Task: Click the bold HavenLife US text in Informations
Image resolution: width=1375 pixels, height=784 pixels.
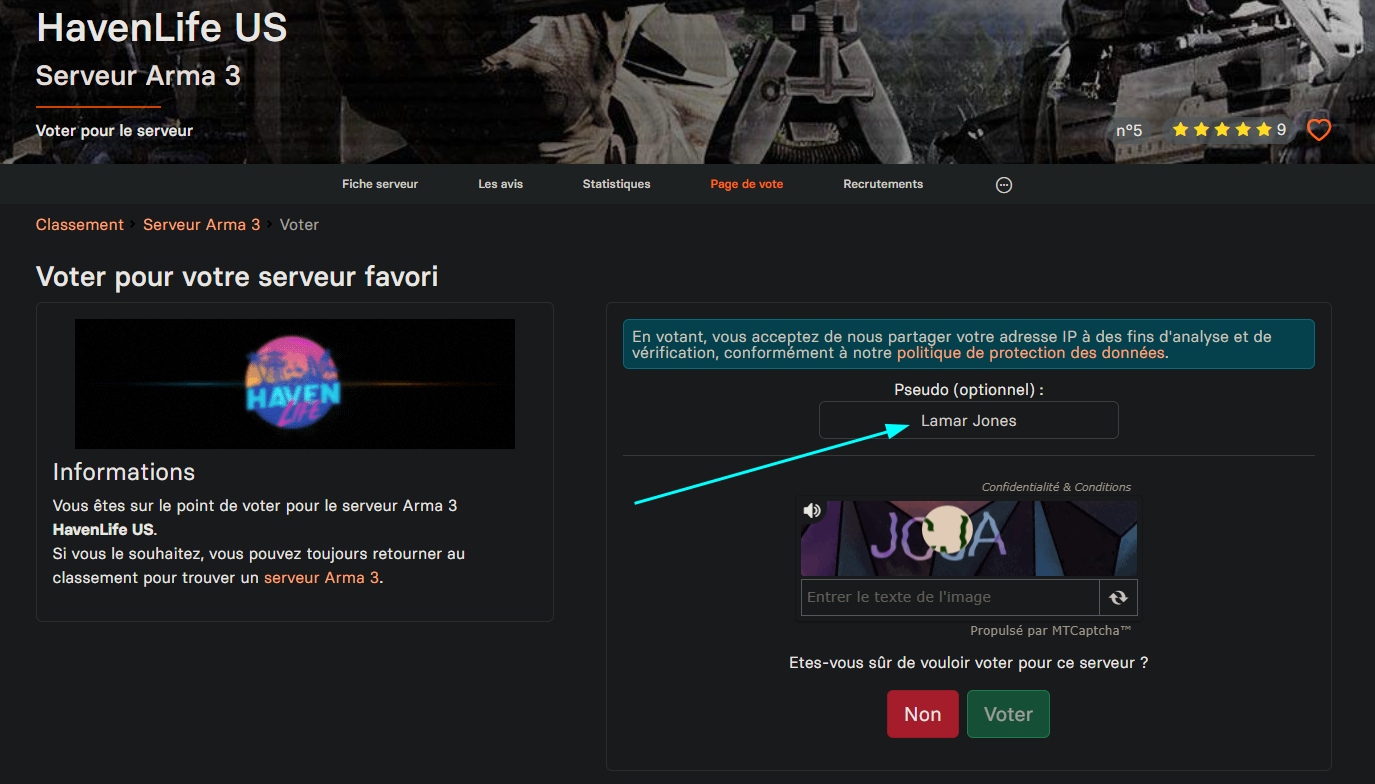Action: tap(105, 530)
